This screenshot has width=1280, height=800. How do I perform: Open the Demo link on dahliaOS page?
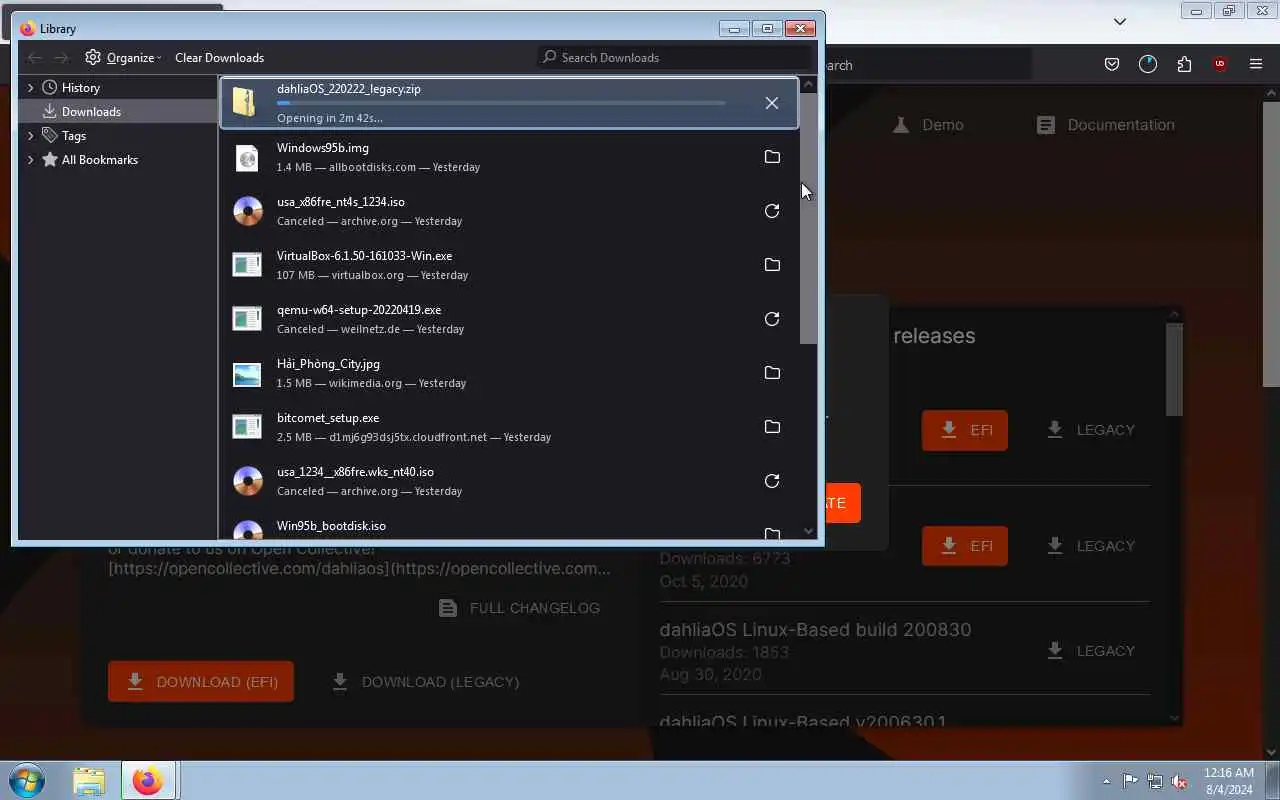[x=928, y=125]
